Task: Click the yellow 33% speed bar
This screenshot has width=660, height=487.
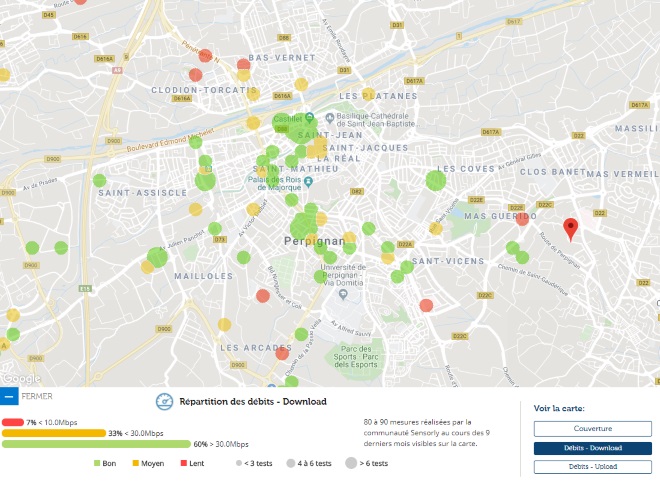Action: pos(54,433)
